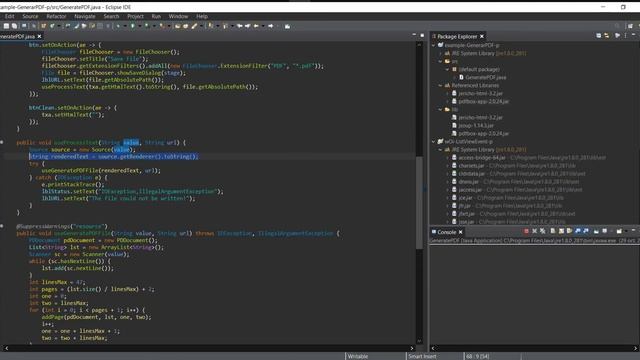Collapse the (default package) node
Image resolution: width=640 pixels, height=360 pixels.
coord(447,69)
